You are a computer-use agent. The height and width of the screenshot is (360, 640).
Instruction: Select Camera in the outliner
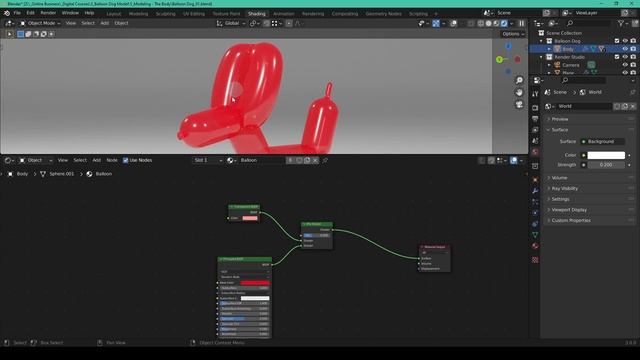[x=571, y=65]
